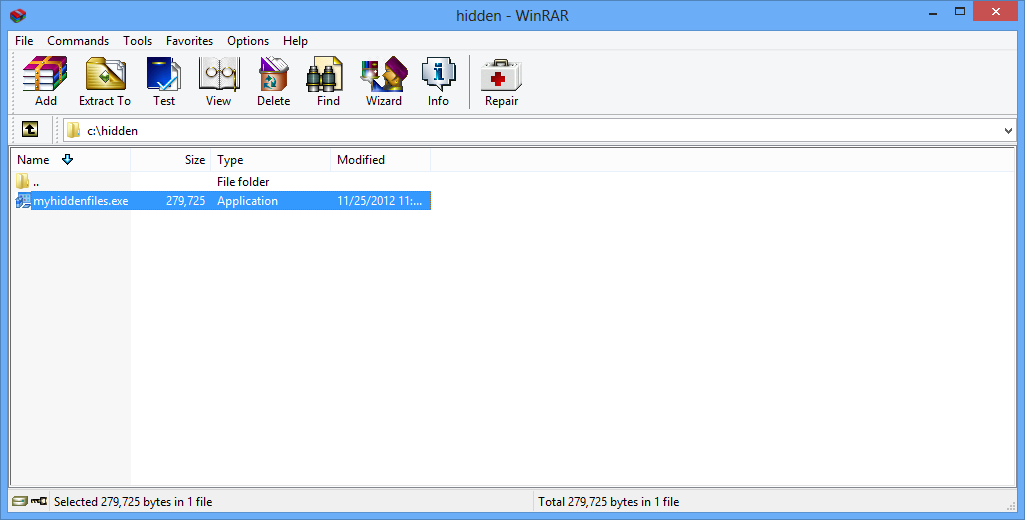Run Test on the archive

coord(163,82)
